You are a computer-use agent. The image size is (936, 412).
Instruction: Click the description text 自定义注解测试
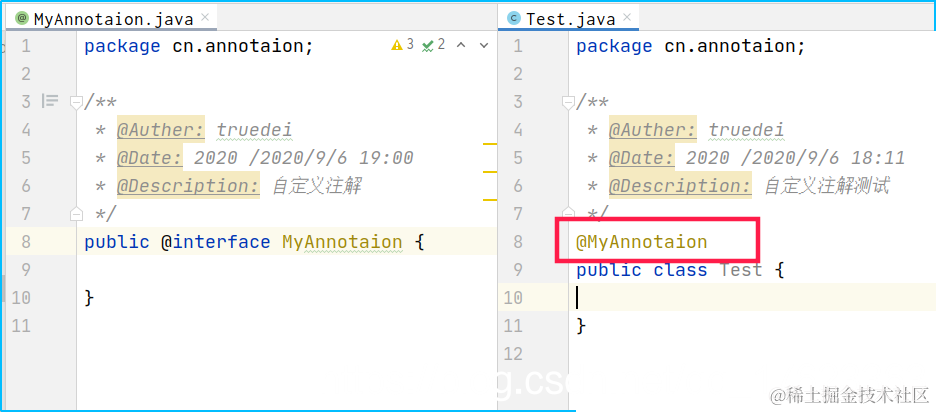click(x=827, y=186)
